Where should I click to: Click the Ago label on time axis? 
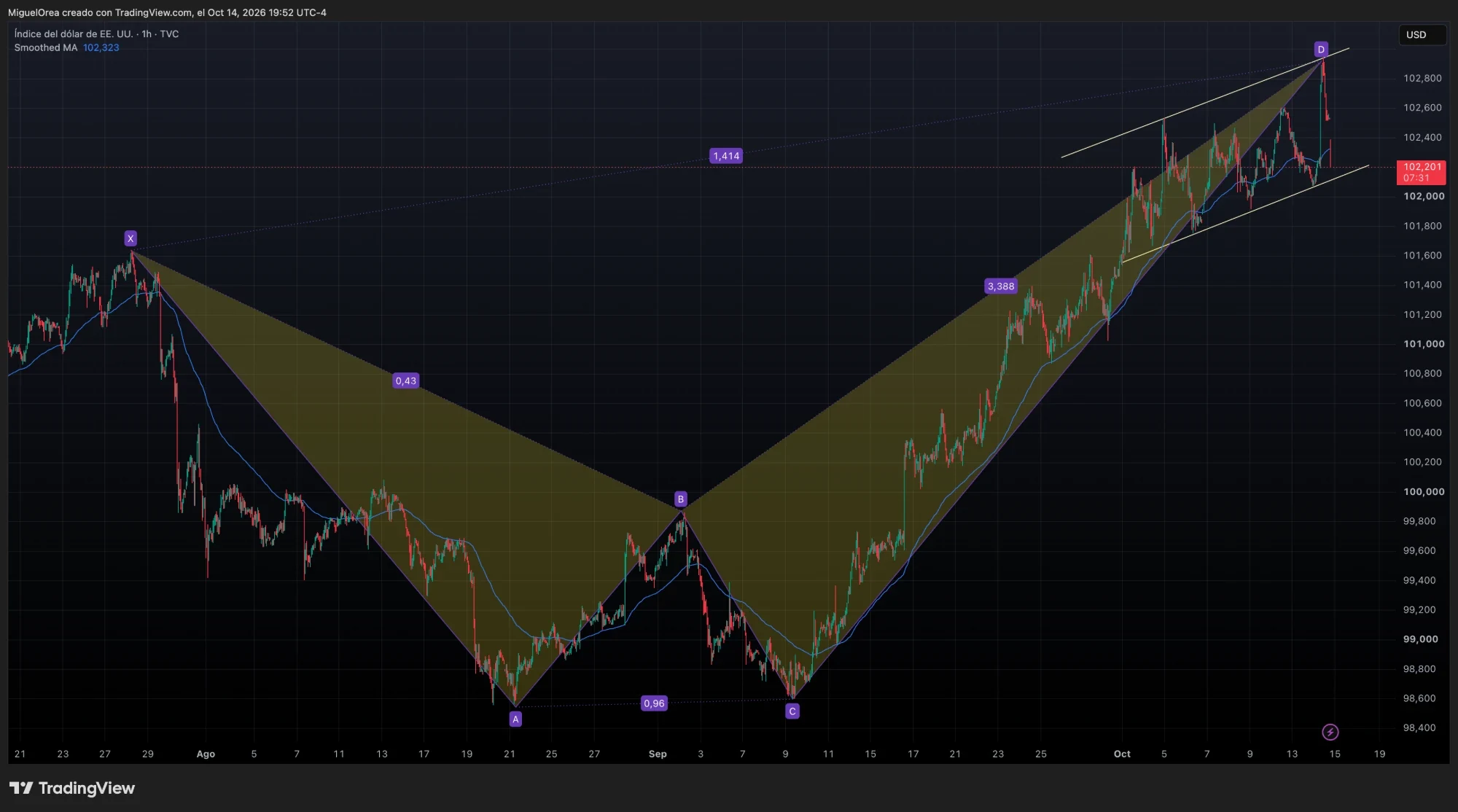[206, 754]
